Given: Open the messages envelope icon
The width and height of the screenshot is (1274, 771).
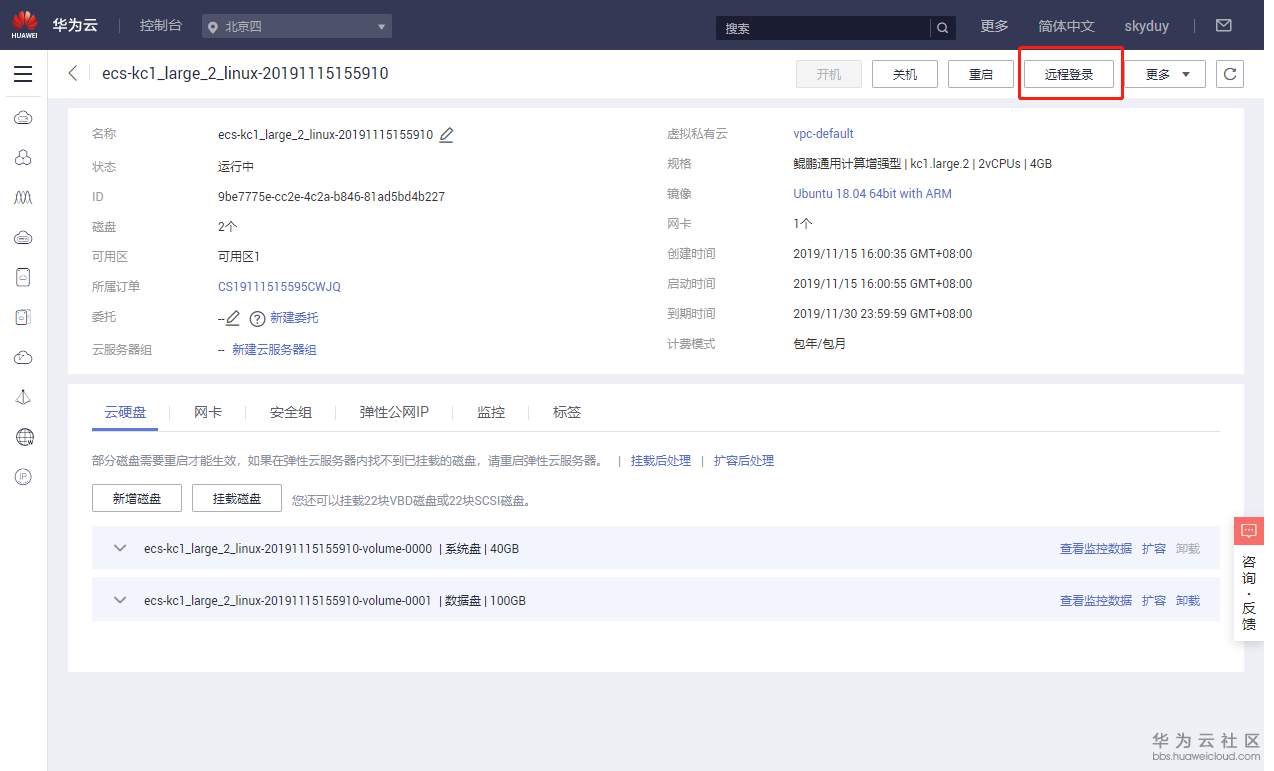Looking at the screenshot, I should [1223, 26].
